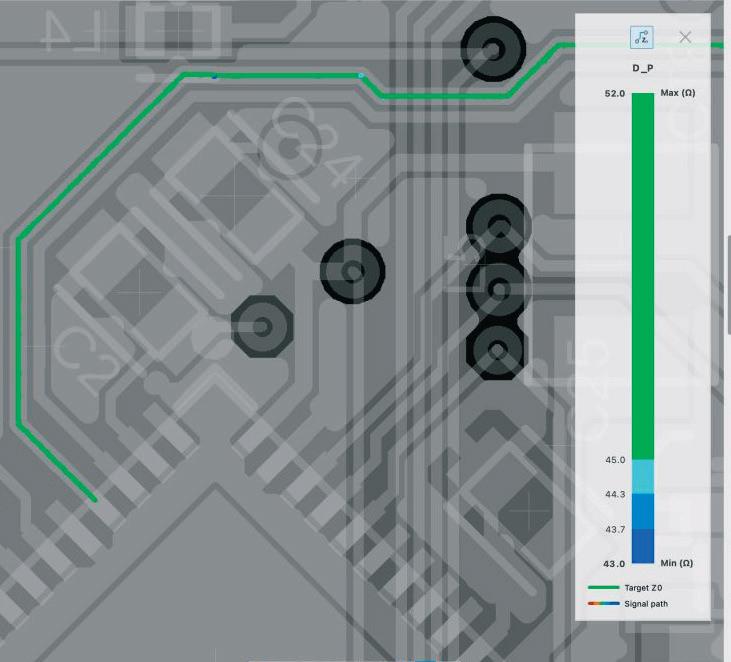The image size is (731, 662).
Task: Click the 45.0 scale value
Action: [x=615, y=460]
